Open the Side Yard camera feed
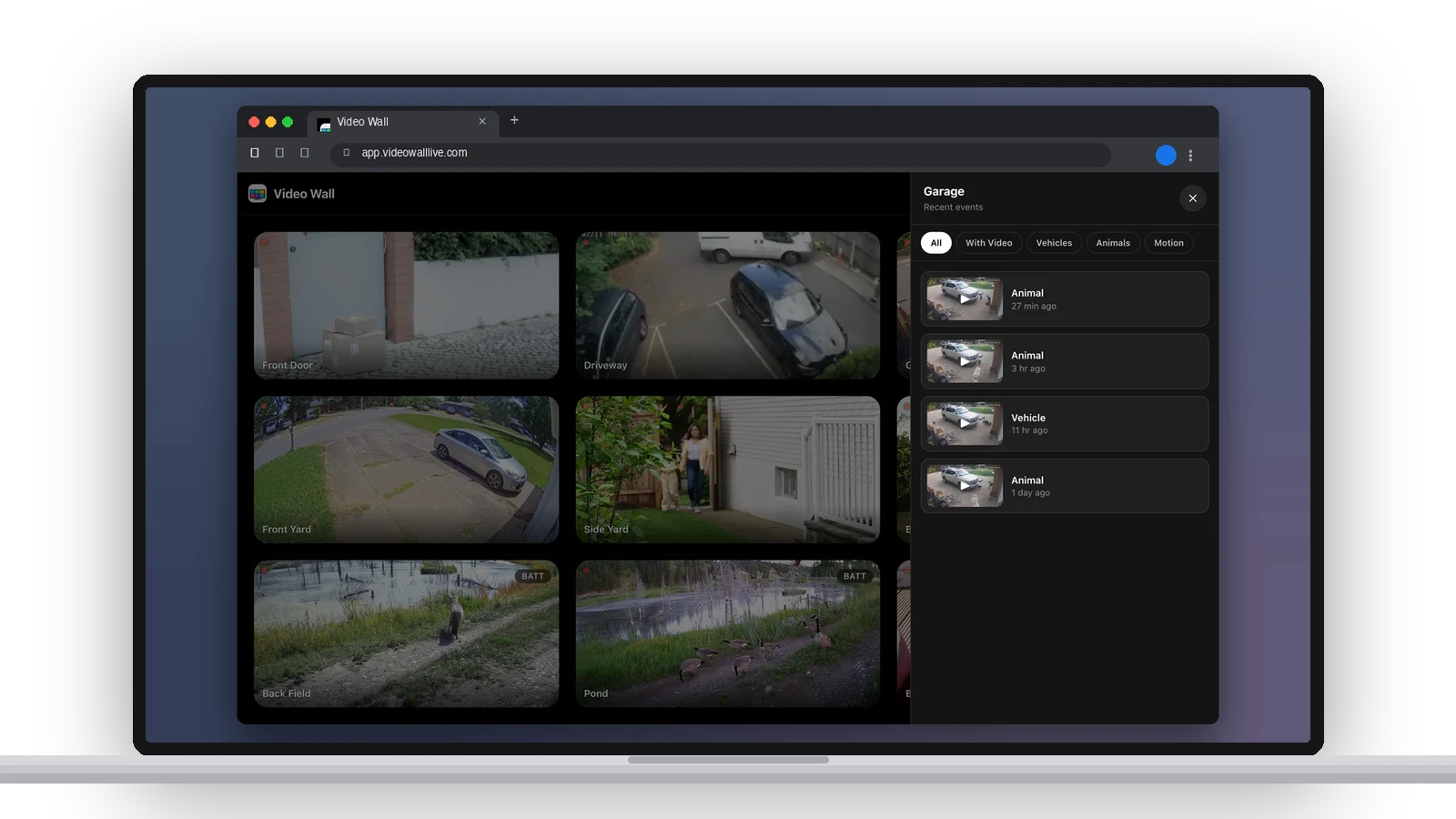Screen dimensions: 1456x819 (728, 470)
